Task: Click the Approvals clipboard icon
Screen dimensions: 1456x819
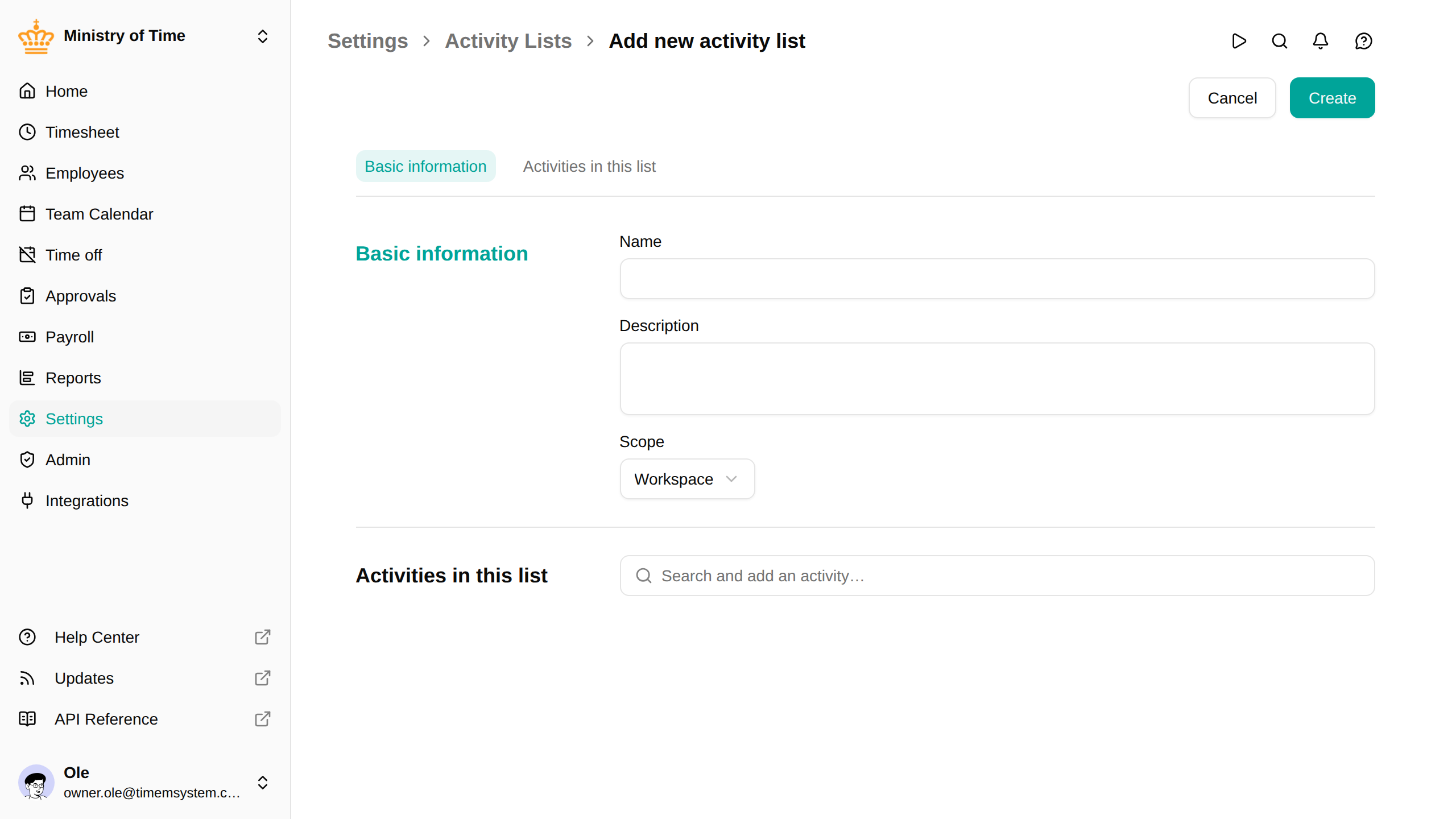Action: click(27, 296)
